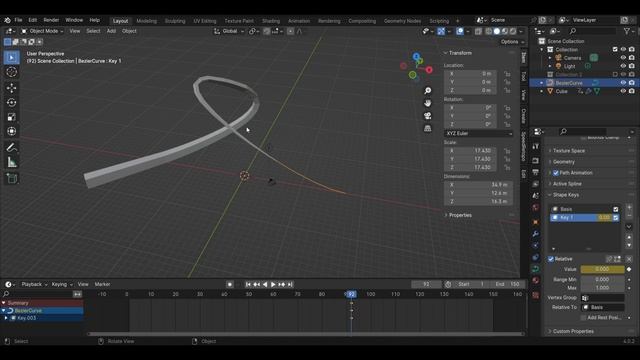640x360 pixels.
Task: Select the Transform tool
Action: 11,131
